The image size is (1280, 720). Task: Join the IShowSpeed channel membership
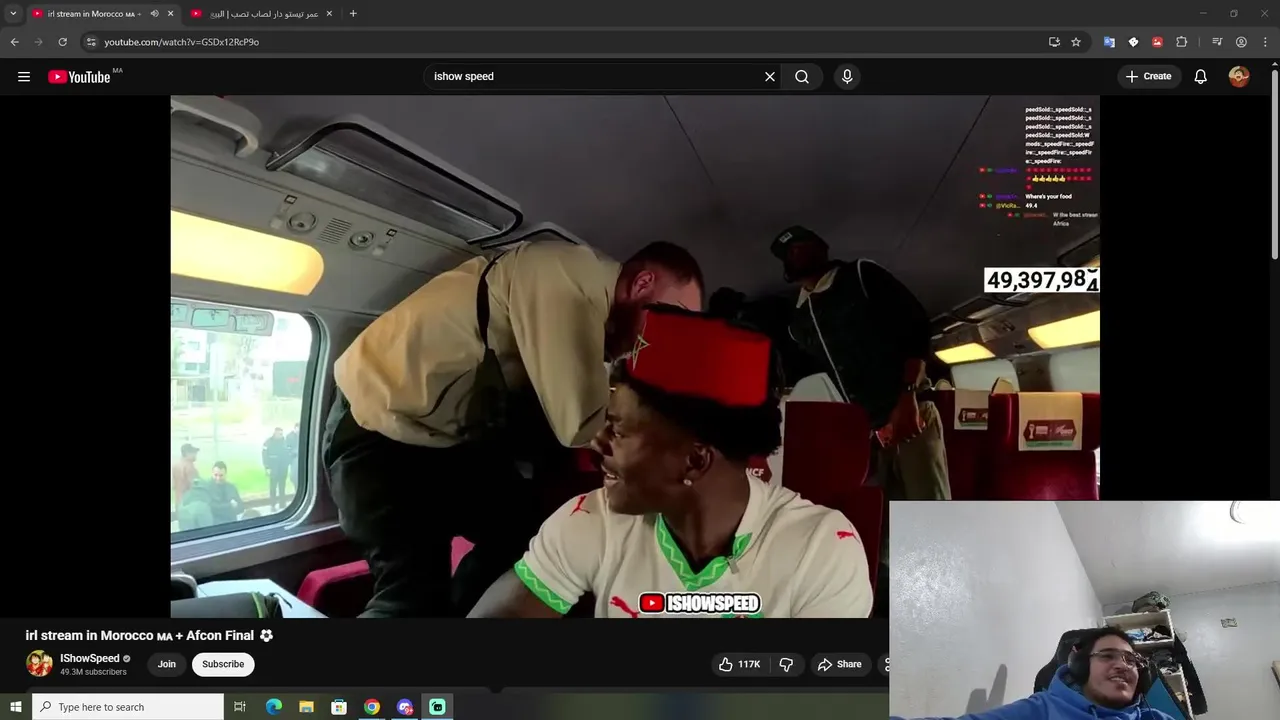pos(167,664)
